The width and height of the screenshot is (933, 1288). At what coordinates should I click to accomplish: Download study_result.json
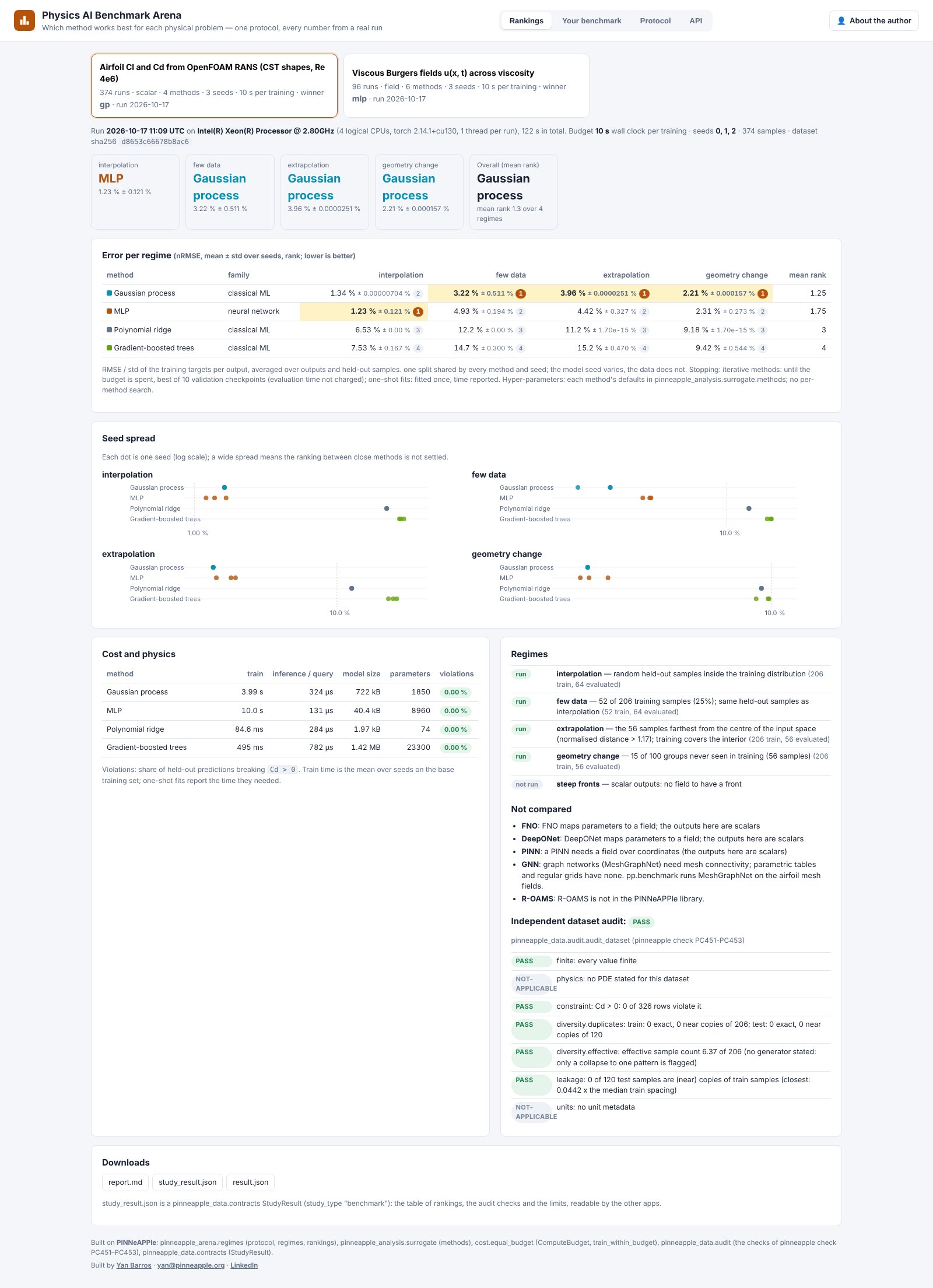(187, 1182)
